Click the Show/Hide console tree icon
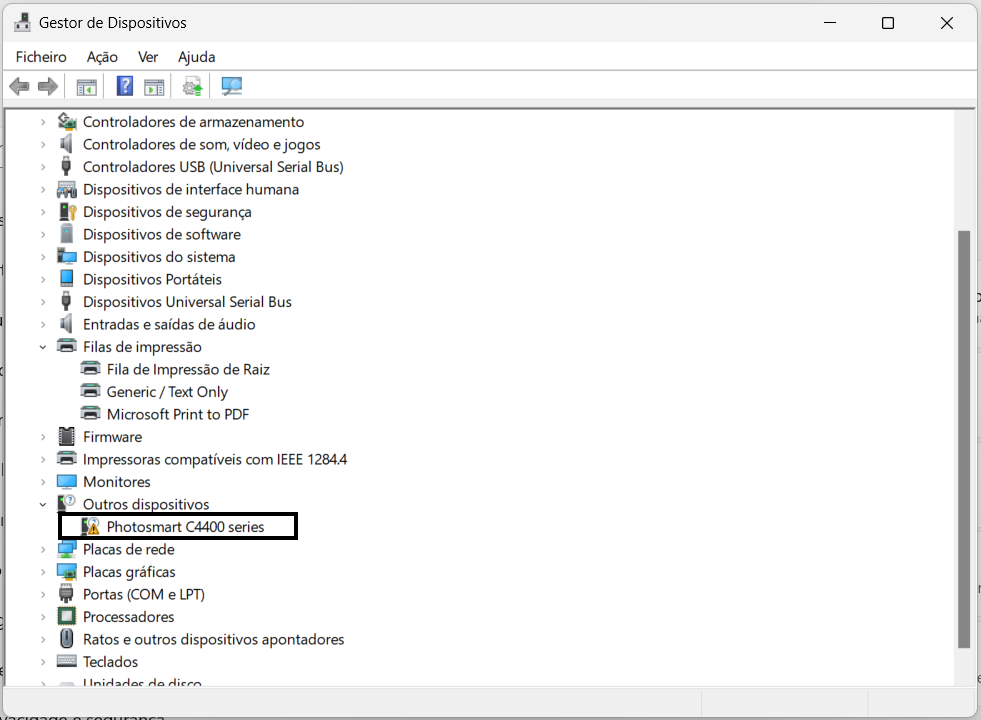The height and width of the screenshot is (720, 981). point(85,86)
